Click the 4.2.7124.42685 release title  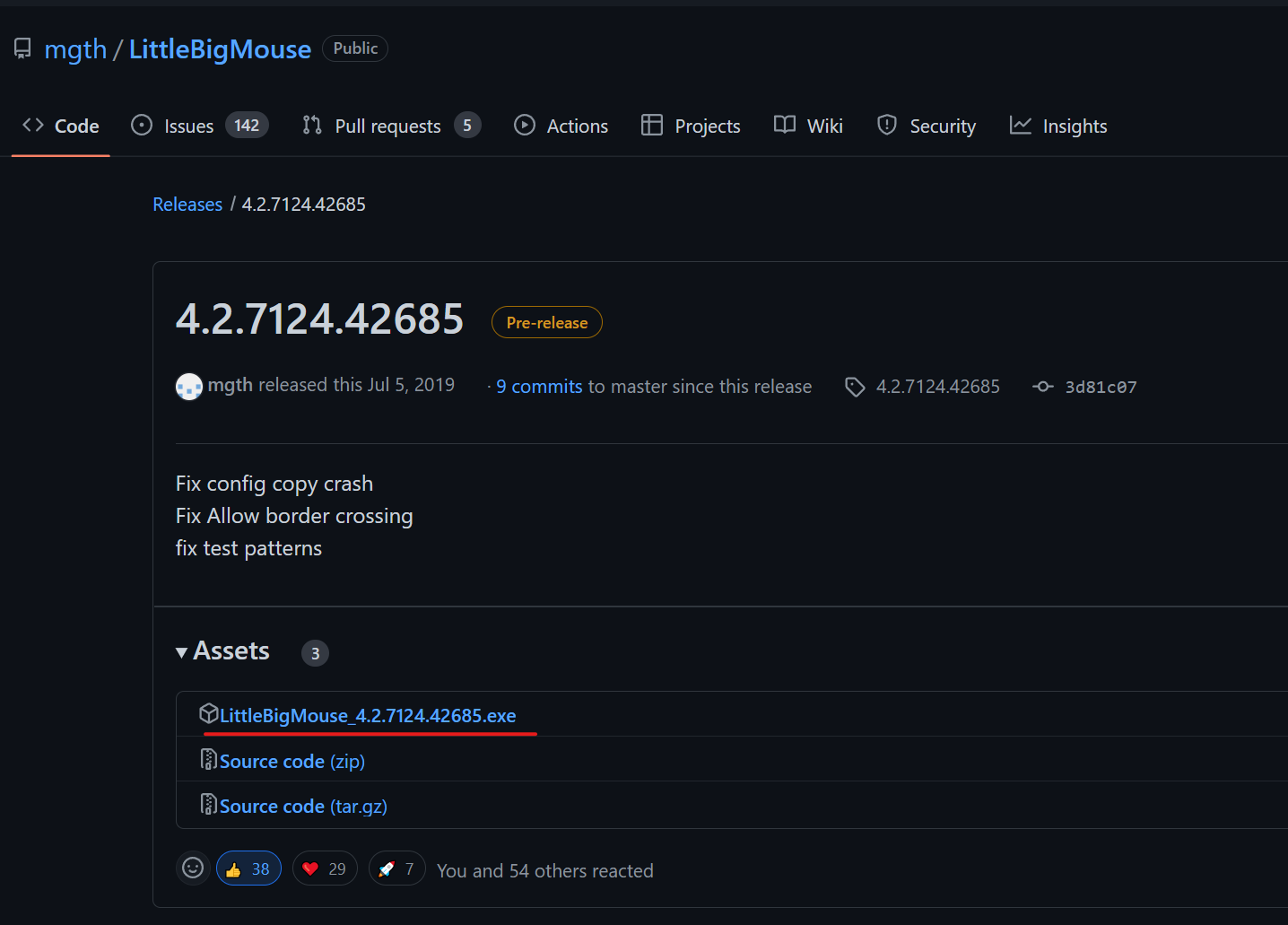pos(319,319)
